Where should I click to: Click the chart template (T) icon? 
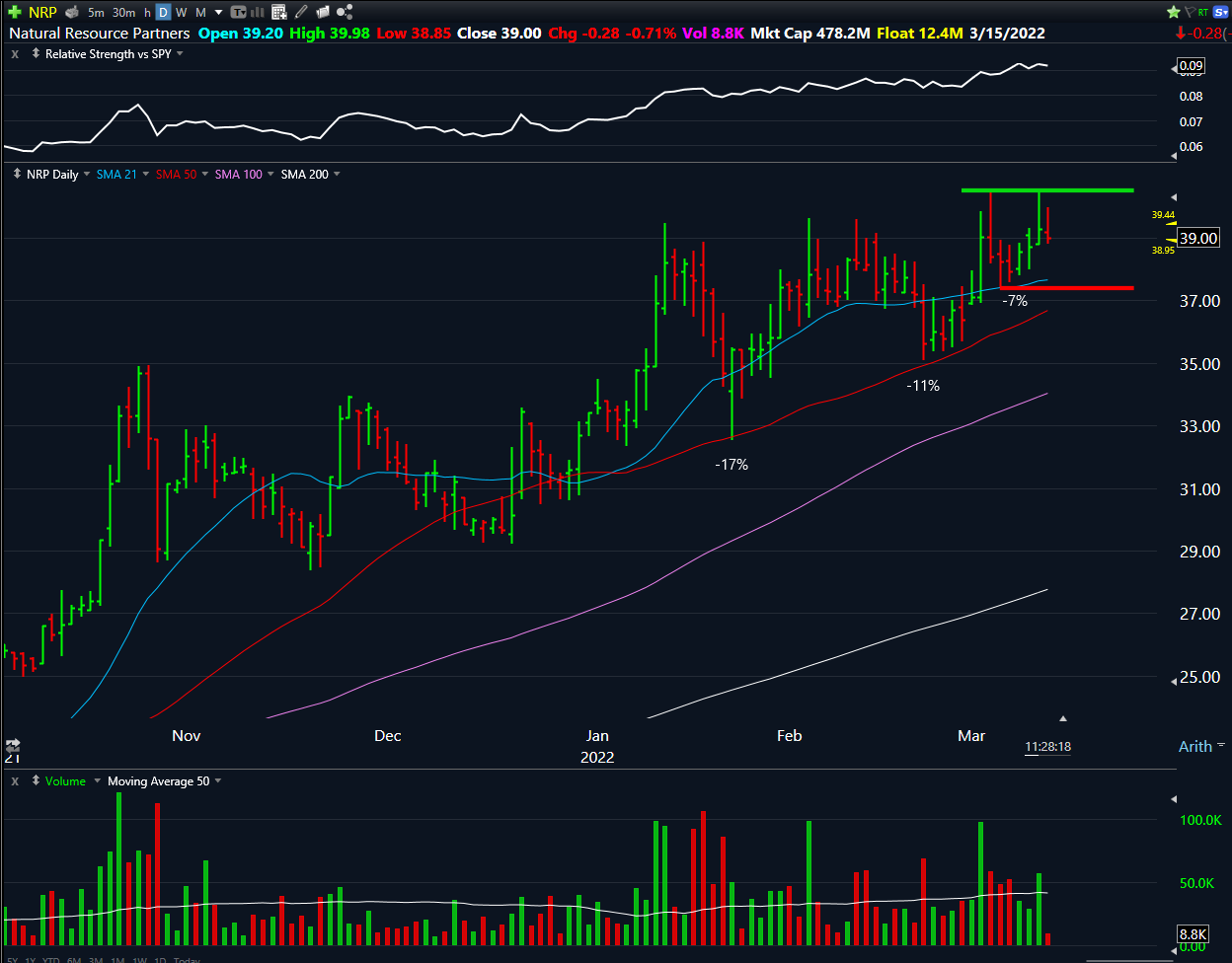coord(239,13)
